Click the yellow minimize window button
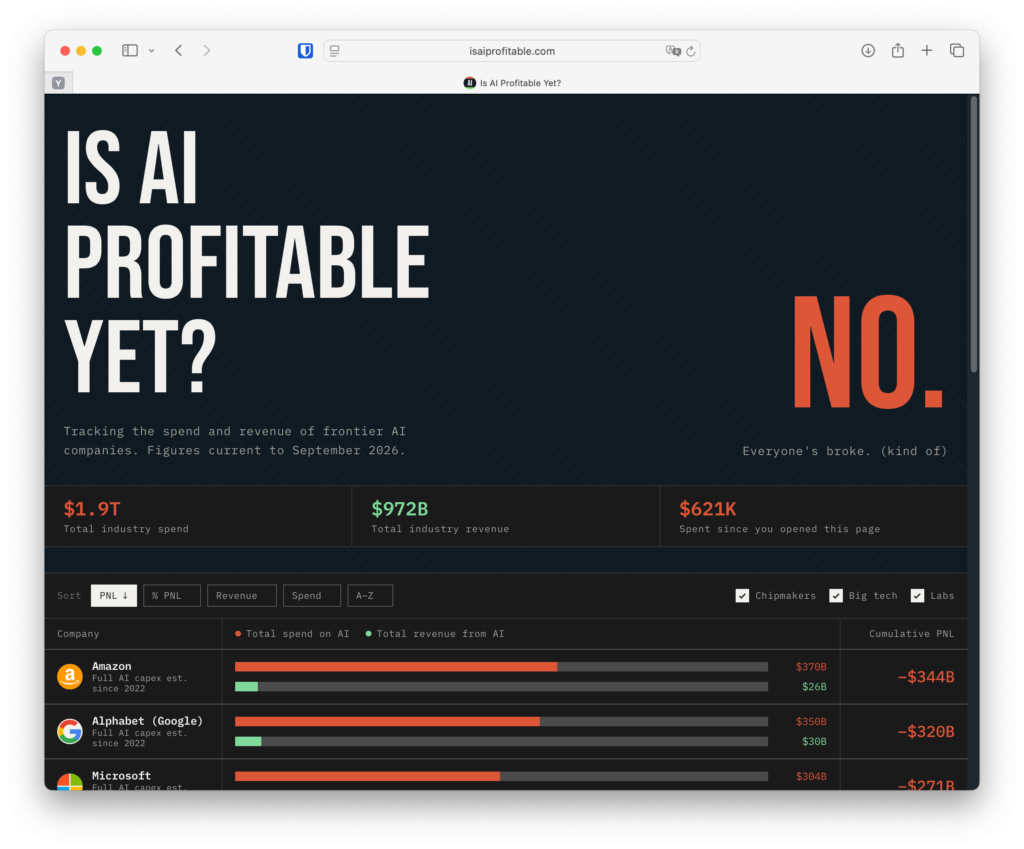Screen dimensions: 1024x849 81,51
